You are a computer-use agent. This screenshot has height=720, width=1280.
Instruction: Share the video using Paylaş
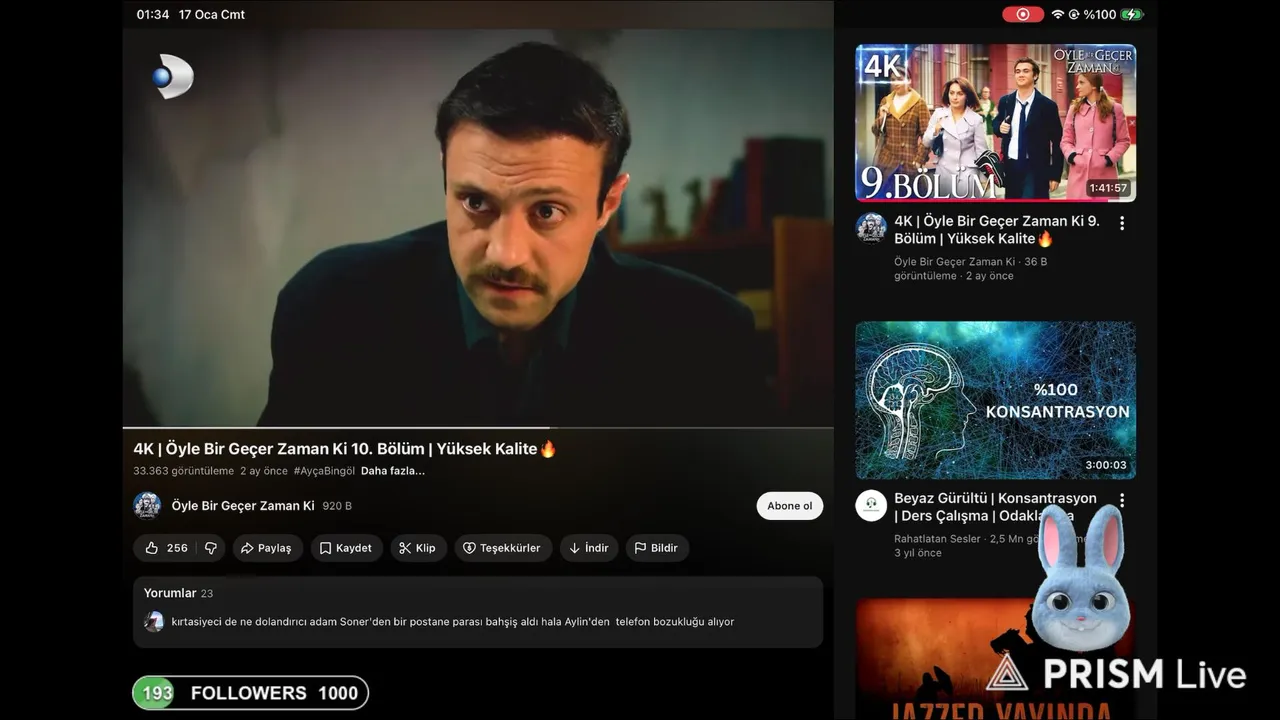[x=267, y=548]
